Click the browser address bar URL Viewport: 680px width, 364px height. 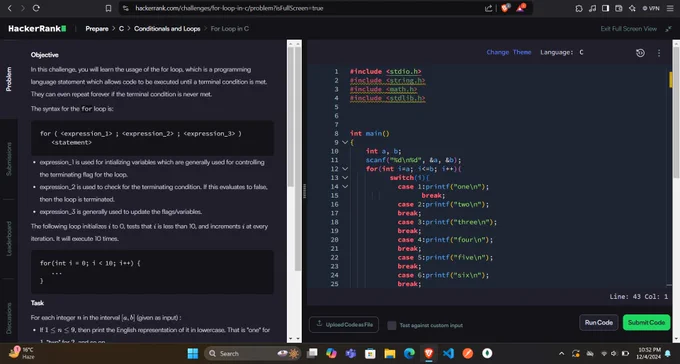[229, 8]
